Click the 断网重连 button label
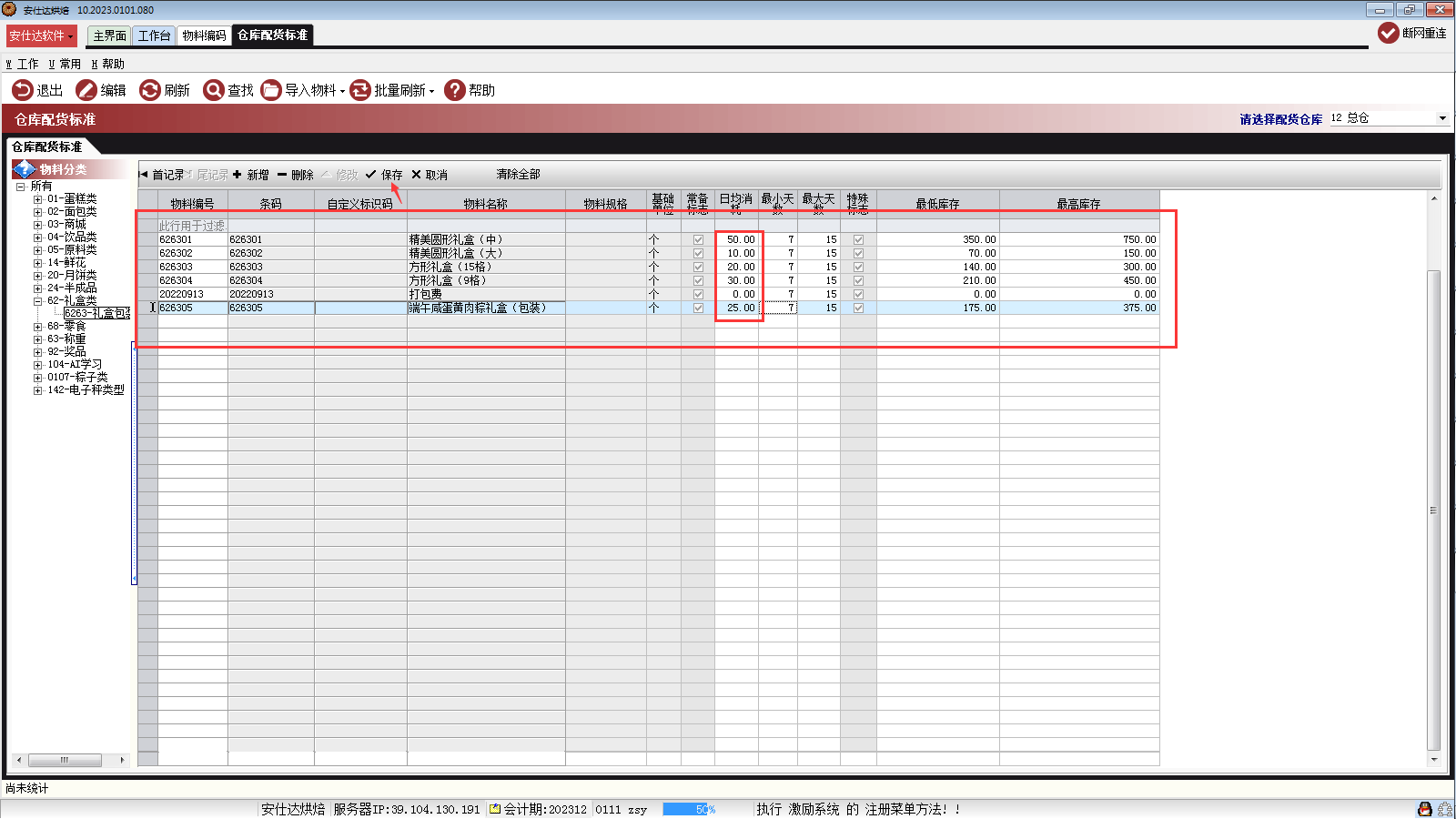The image size is (1456, 819). click(x=1424, y=33)
